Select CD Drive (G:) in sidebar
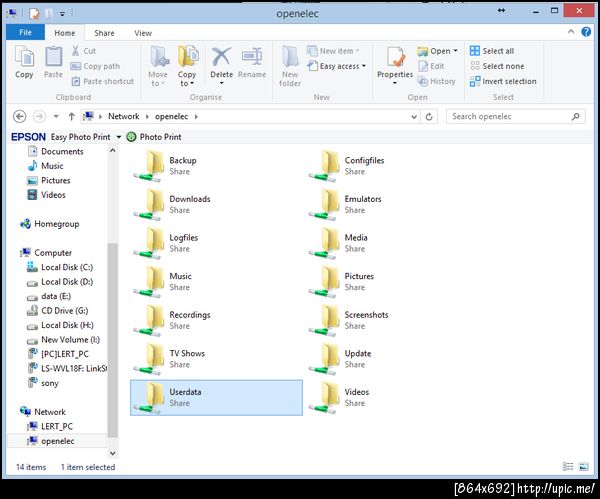 (64, 310)
